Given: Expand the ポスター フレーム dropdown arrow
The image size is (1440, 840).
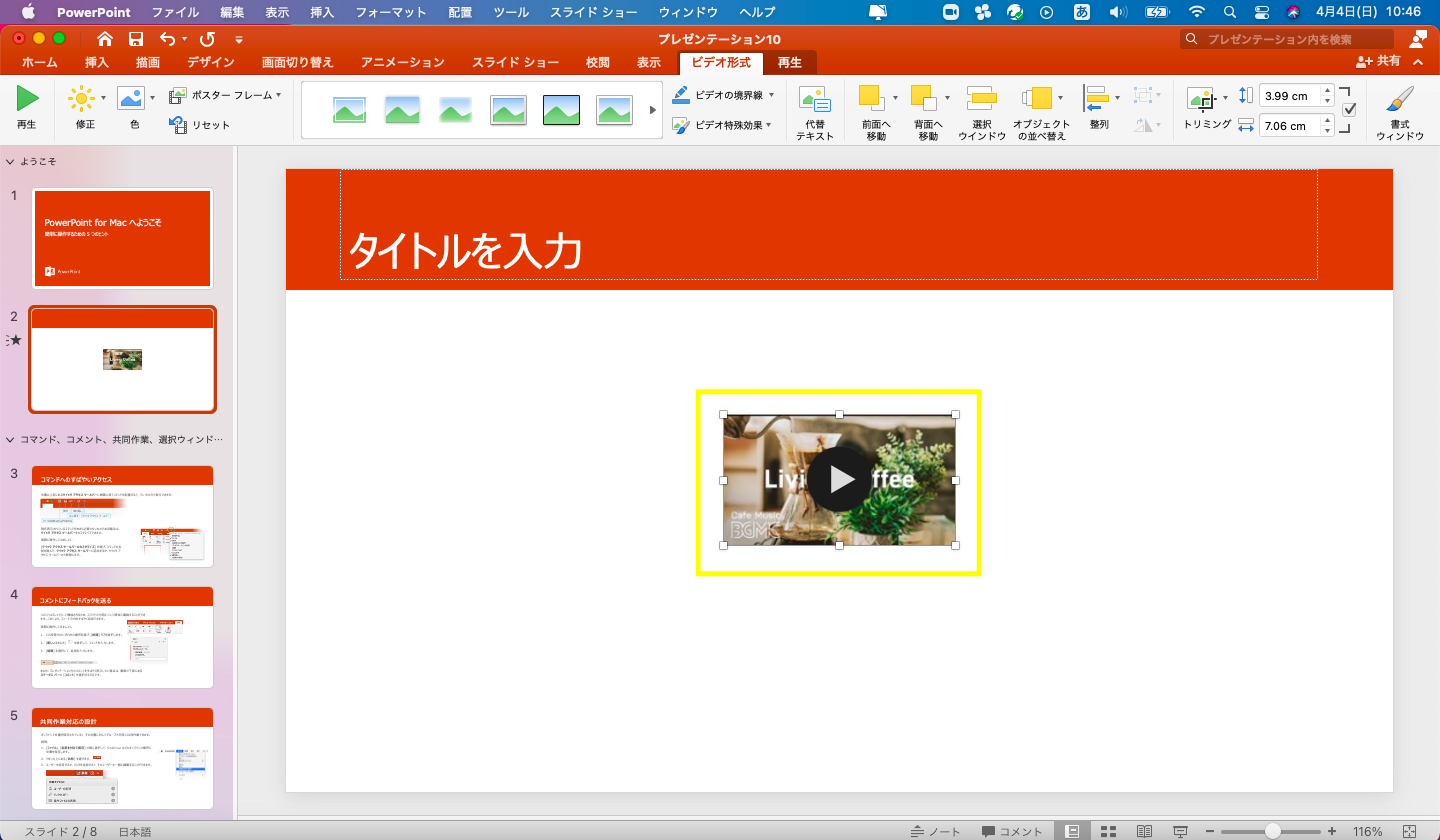Looking at the screenshot, I should pyautogui.click(x=278, y=95).
